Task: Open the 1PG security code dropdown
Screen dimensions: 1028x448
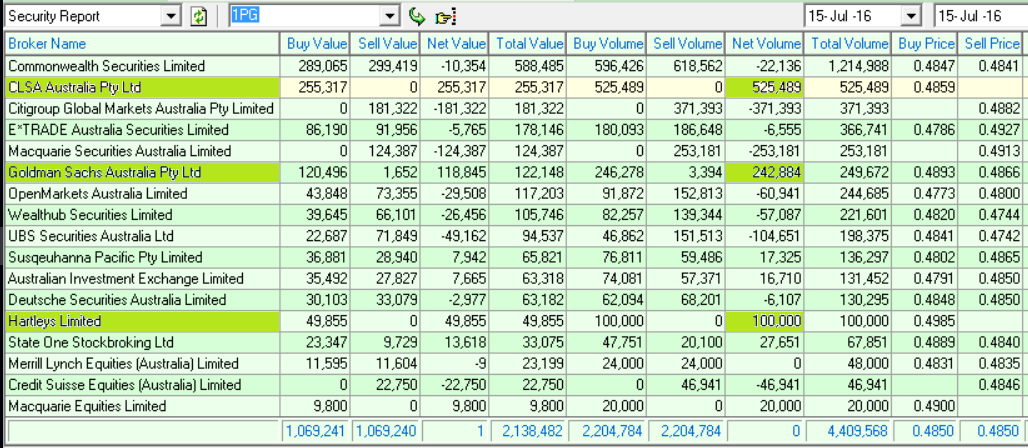Action: pyautogui.click(x=391, y=16)
